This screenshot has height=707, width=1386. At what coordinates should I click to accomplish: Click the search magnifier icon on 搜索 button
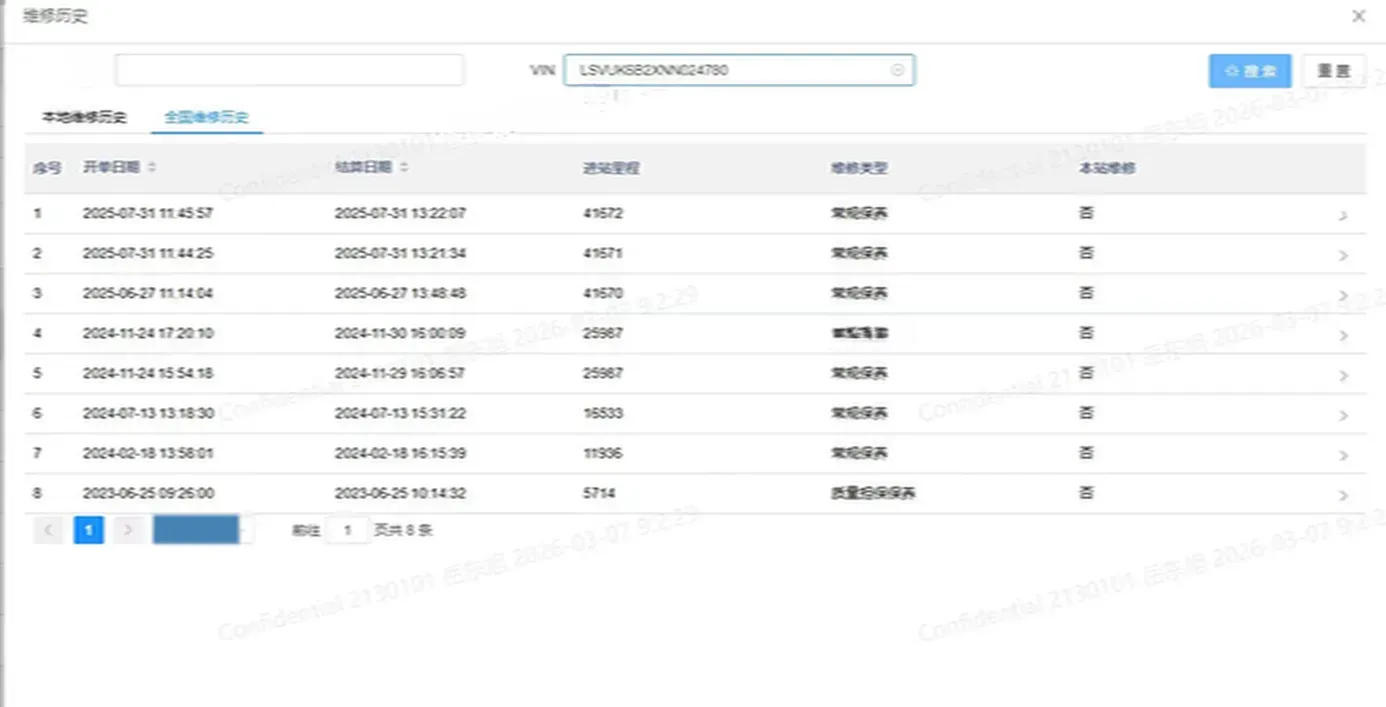(1233, 71)
